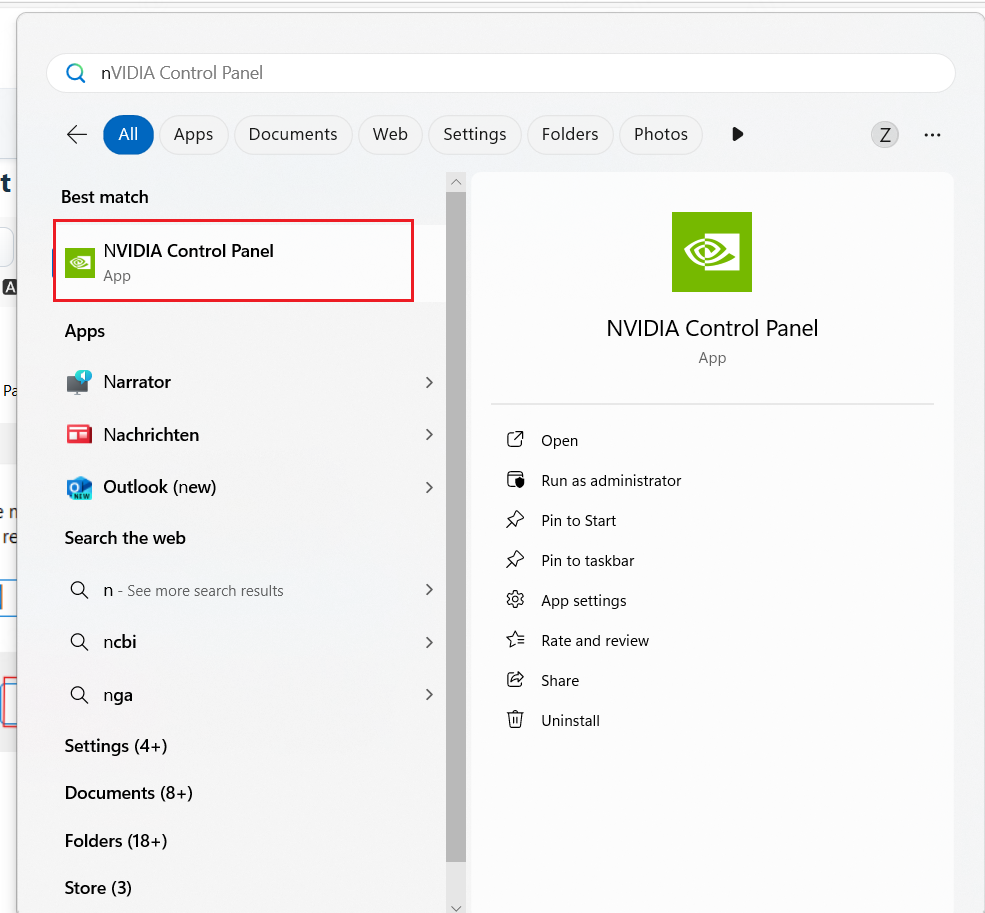
Task: Switch to the Apps filter tab
Action: tap(193, 134)
